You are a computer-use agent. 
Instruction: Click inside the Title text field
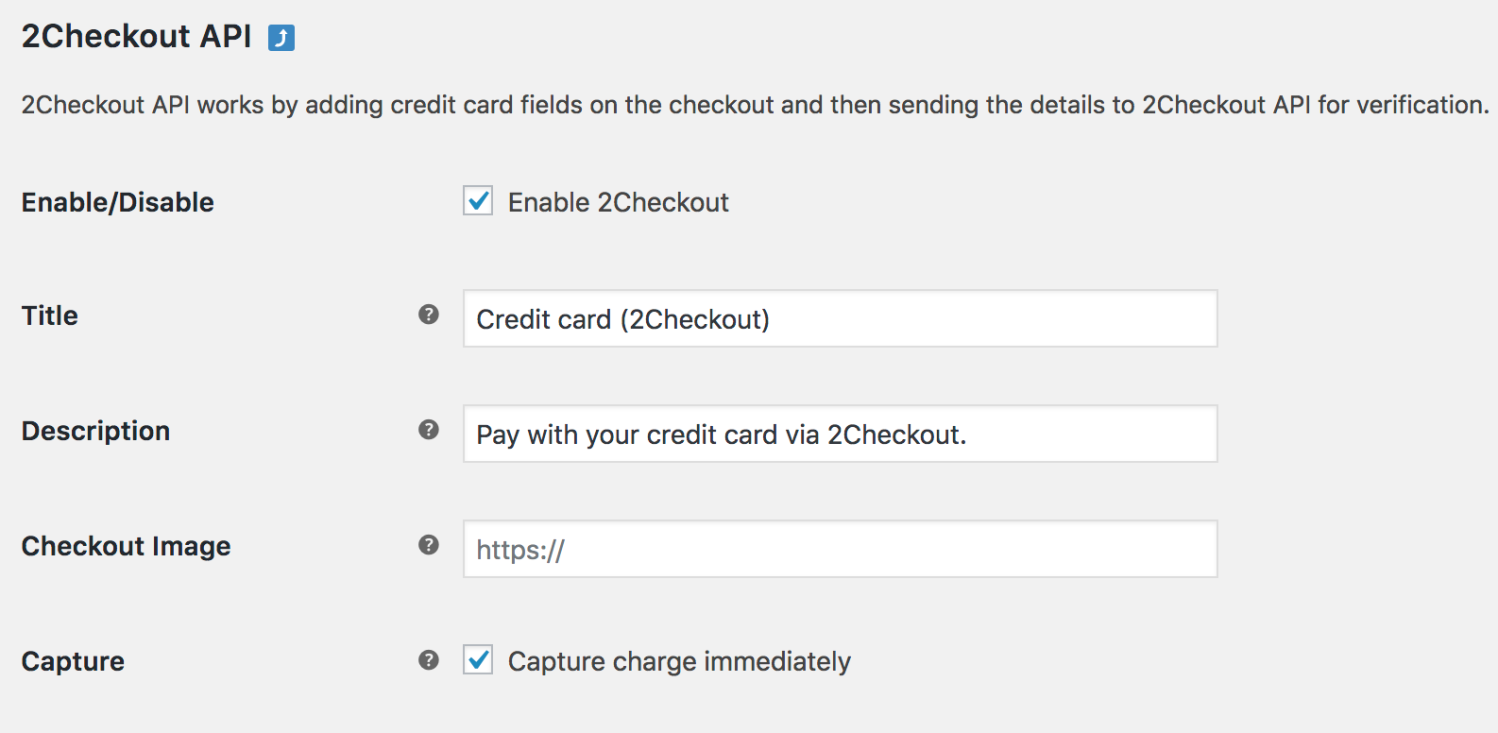840,318
